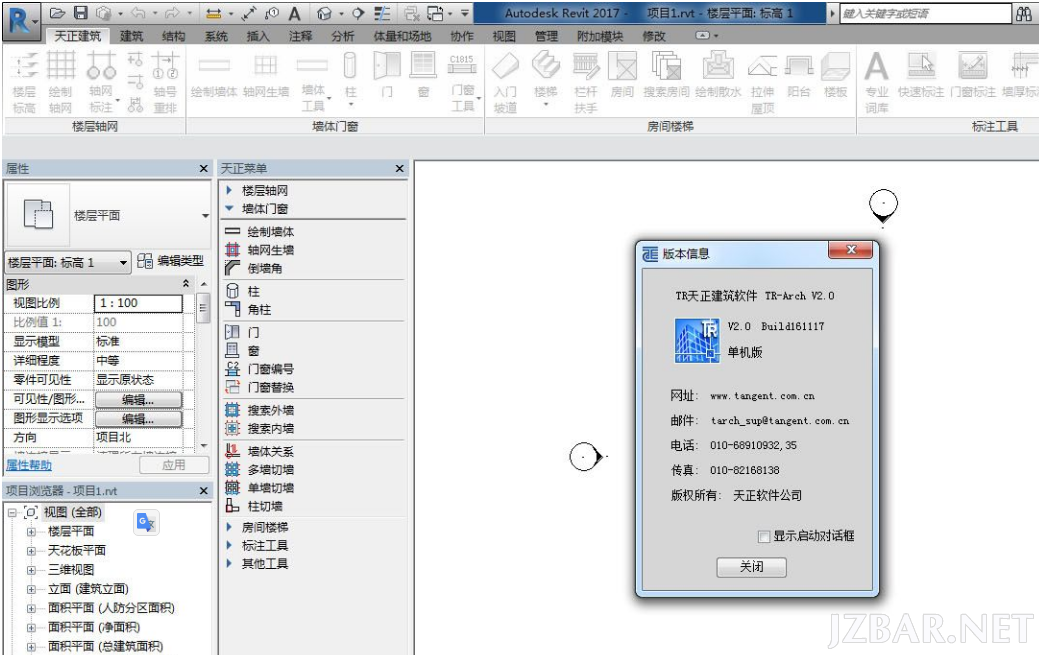Image resolution: width=1039 pixels, height=655 pixels.
Task: Close the 天正菜单 panel
Action: coord(400,168)
